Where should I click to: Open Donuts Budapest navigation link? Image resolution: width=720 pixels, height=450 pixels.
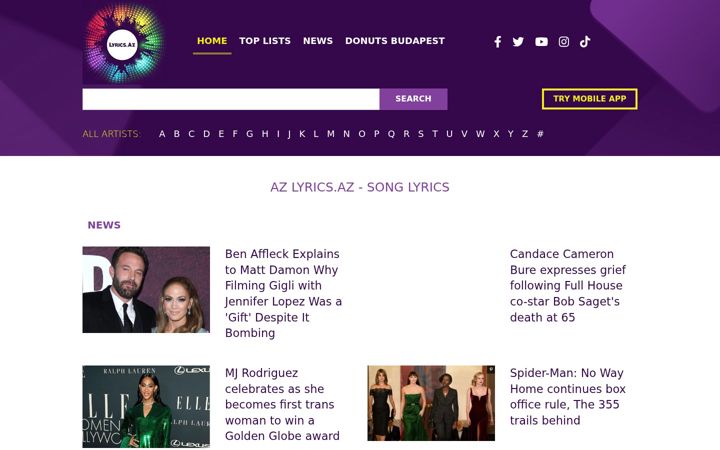point(395,41)
